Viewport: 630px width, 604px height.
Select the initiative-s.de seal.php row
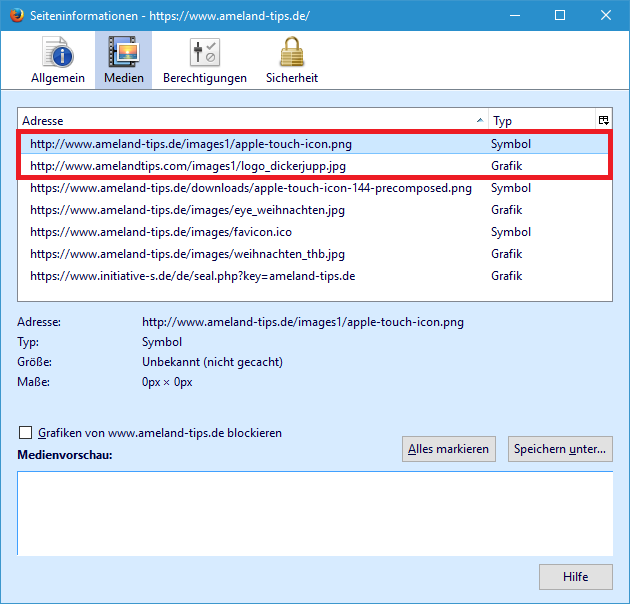coord(192,276)
